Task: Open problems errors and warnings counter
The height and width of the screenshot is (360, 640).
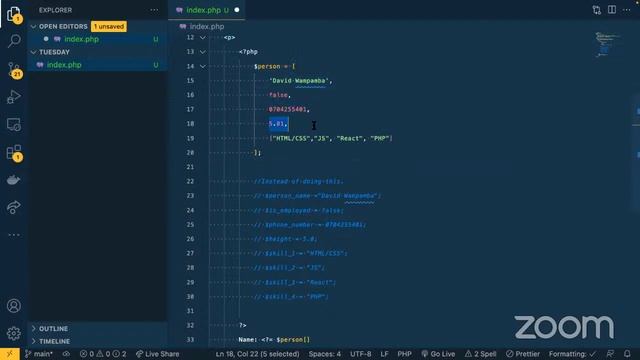Action: pyautogui.click(x=103, y=354)
